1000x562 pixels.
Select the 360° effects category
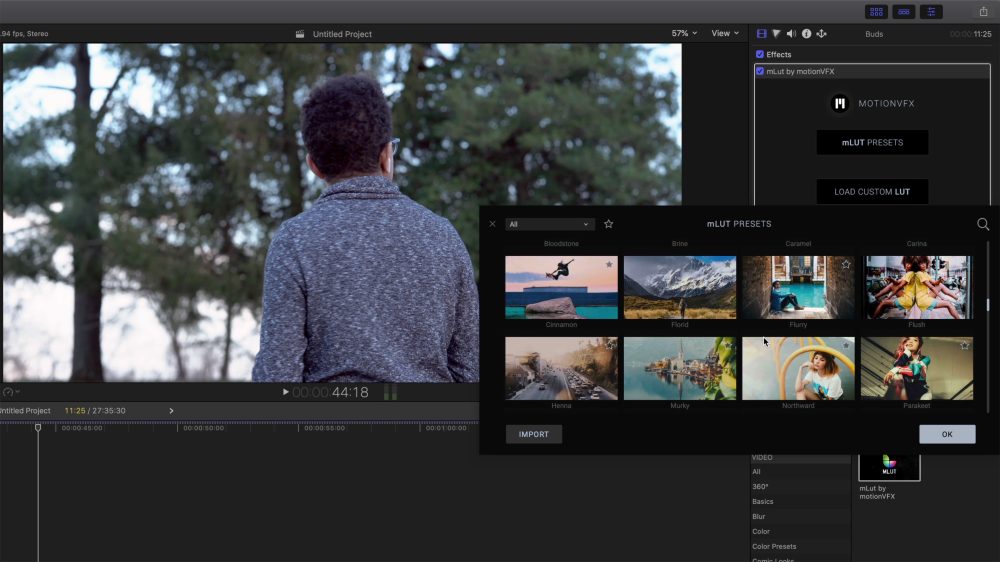(760, 486)
